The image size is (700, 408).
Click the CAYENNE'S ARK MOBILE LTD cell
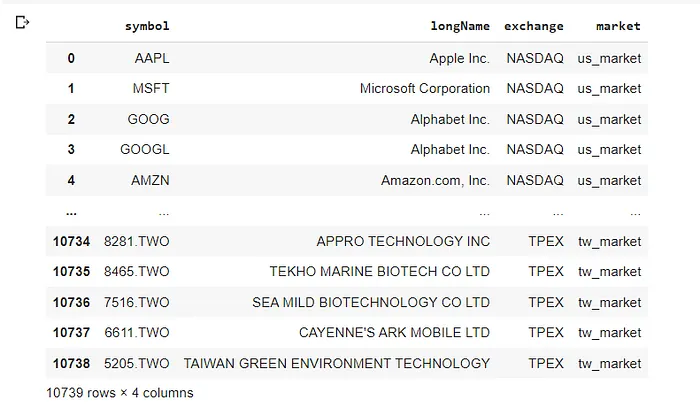click(x=394, y=333)
